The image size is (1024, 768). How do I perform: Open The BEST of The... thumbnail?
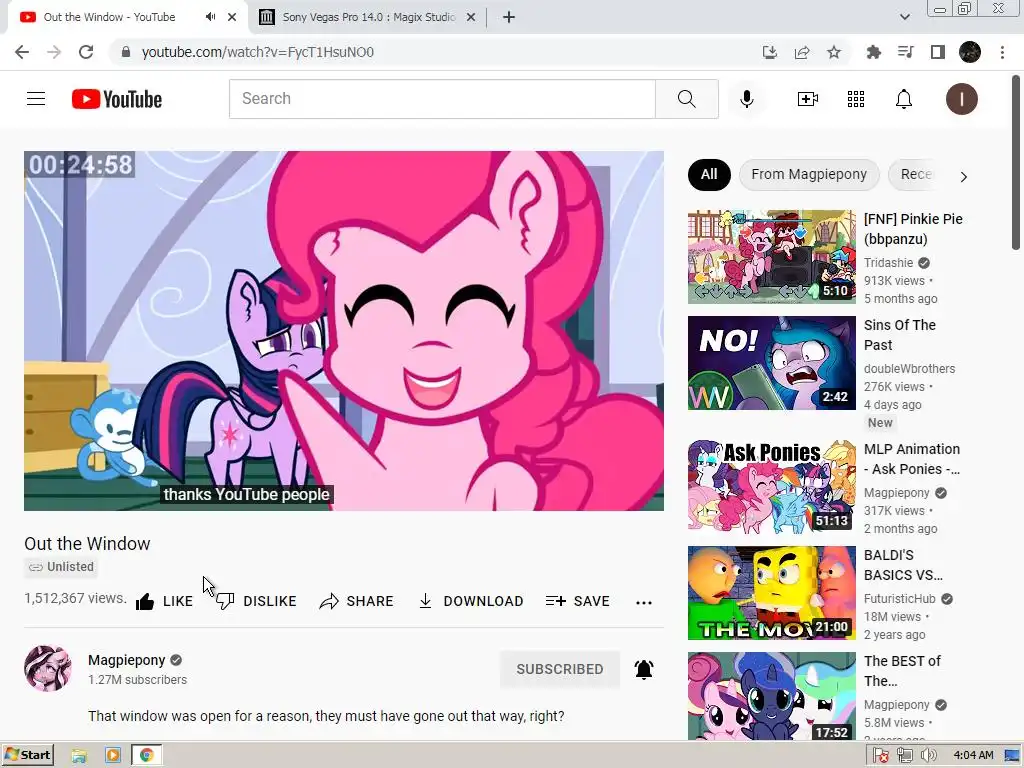pyautogui.click(x=772, y=696)
